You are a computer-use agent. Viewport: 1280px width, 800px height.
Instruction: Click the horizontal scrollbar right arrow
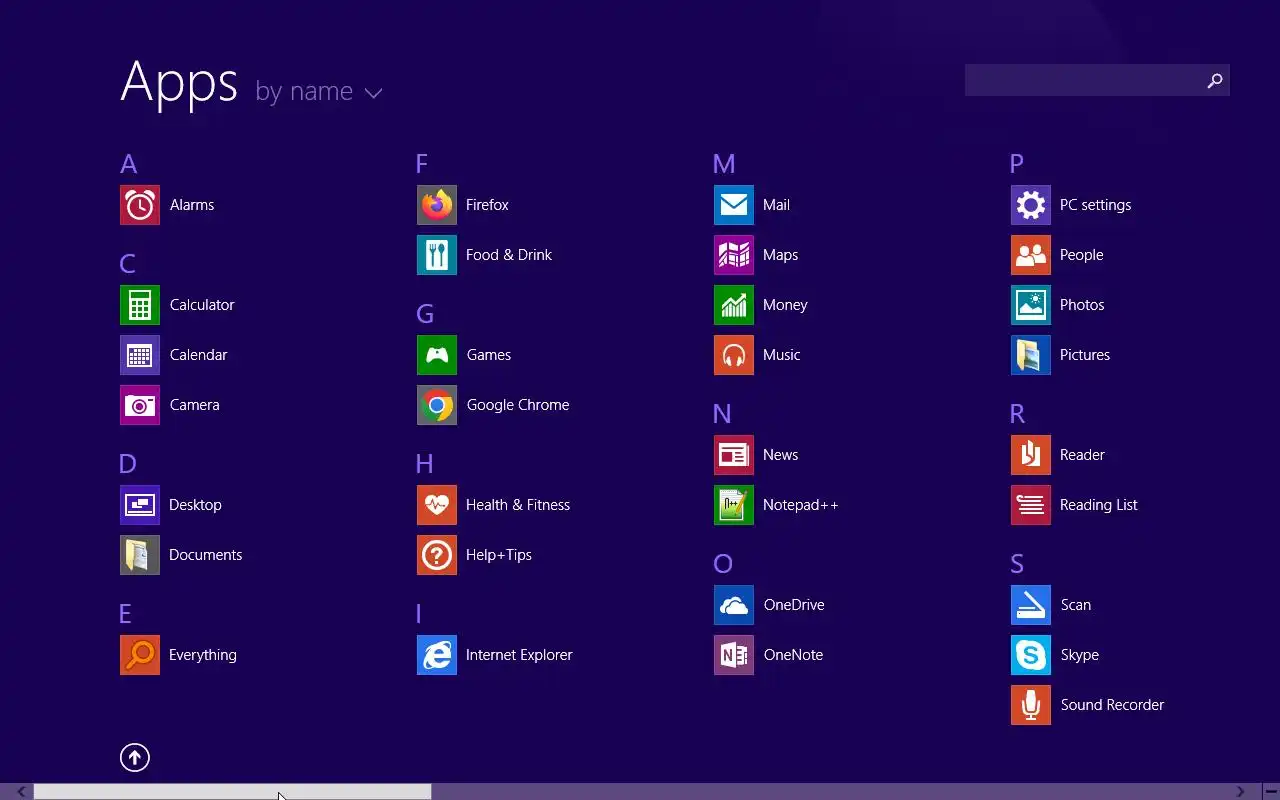pyautogui.click(x=1241, y=792)
